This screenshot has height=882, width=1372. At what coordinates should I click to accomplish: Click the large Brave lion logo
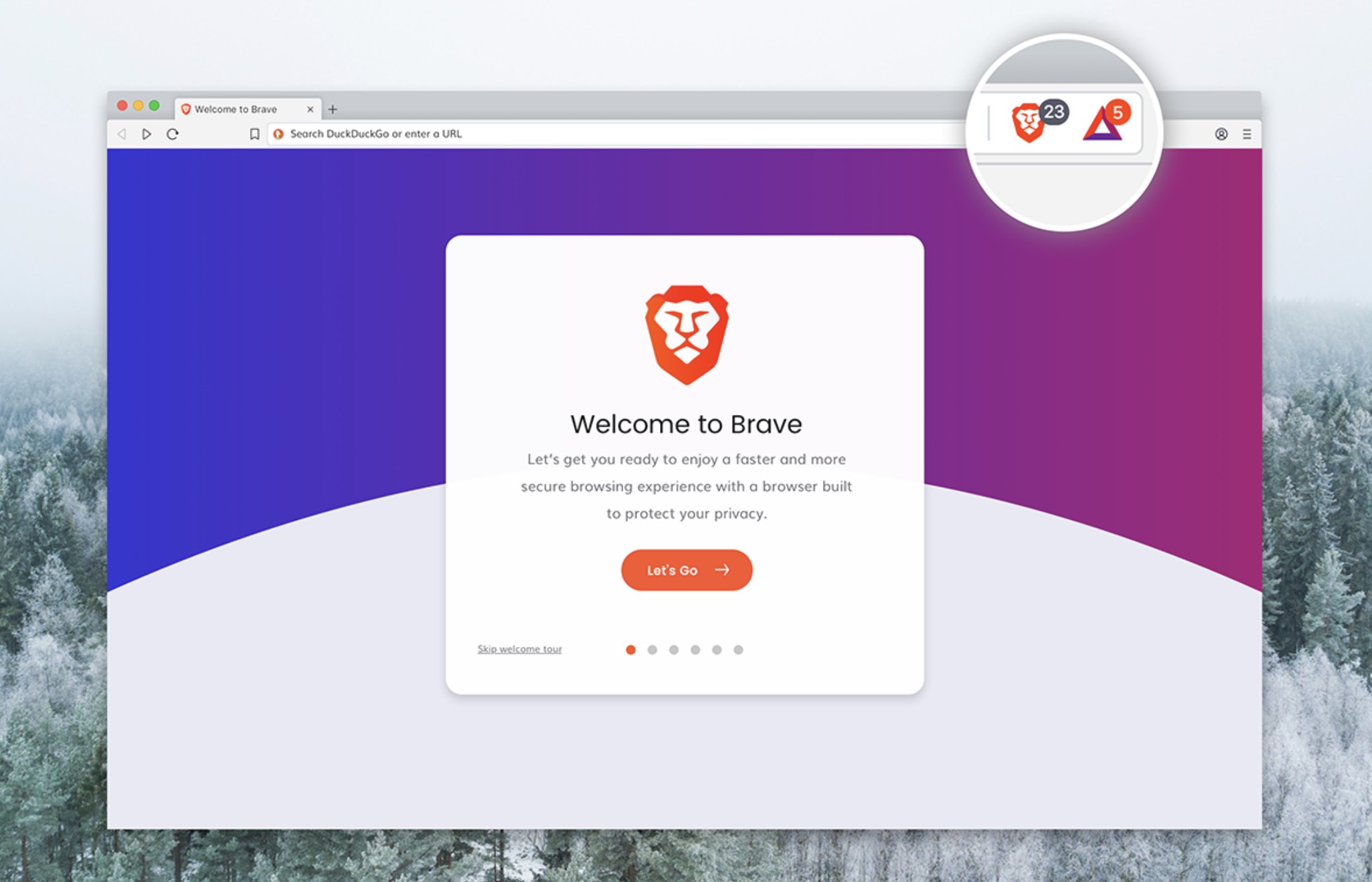click(686, 335)
